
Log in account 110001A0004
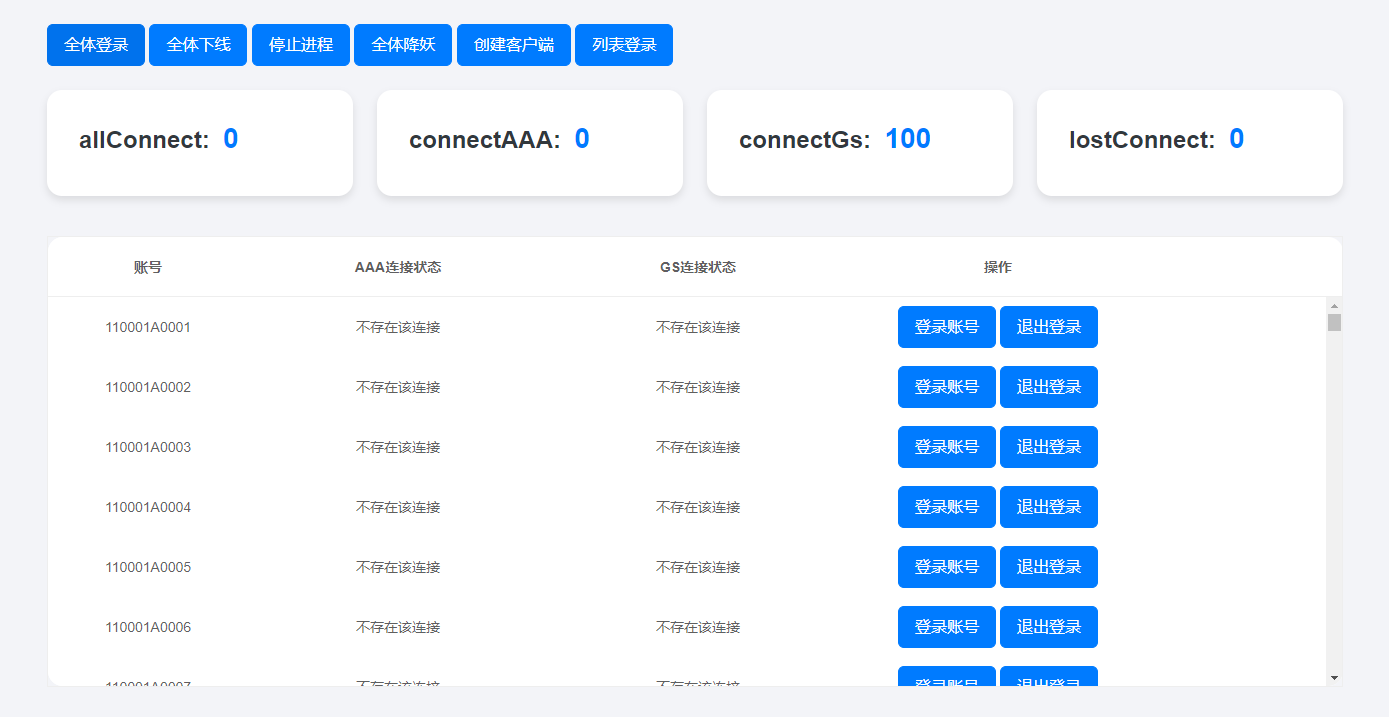point(946,507)
